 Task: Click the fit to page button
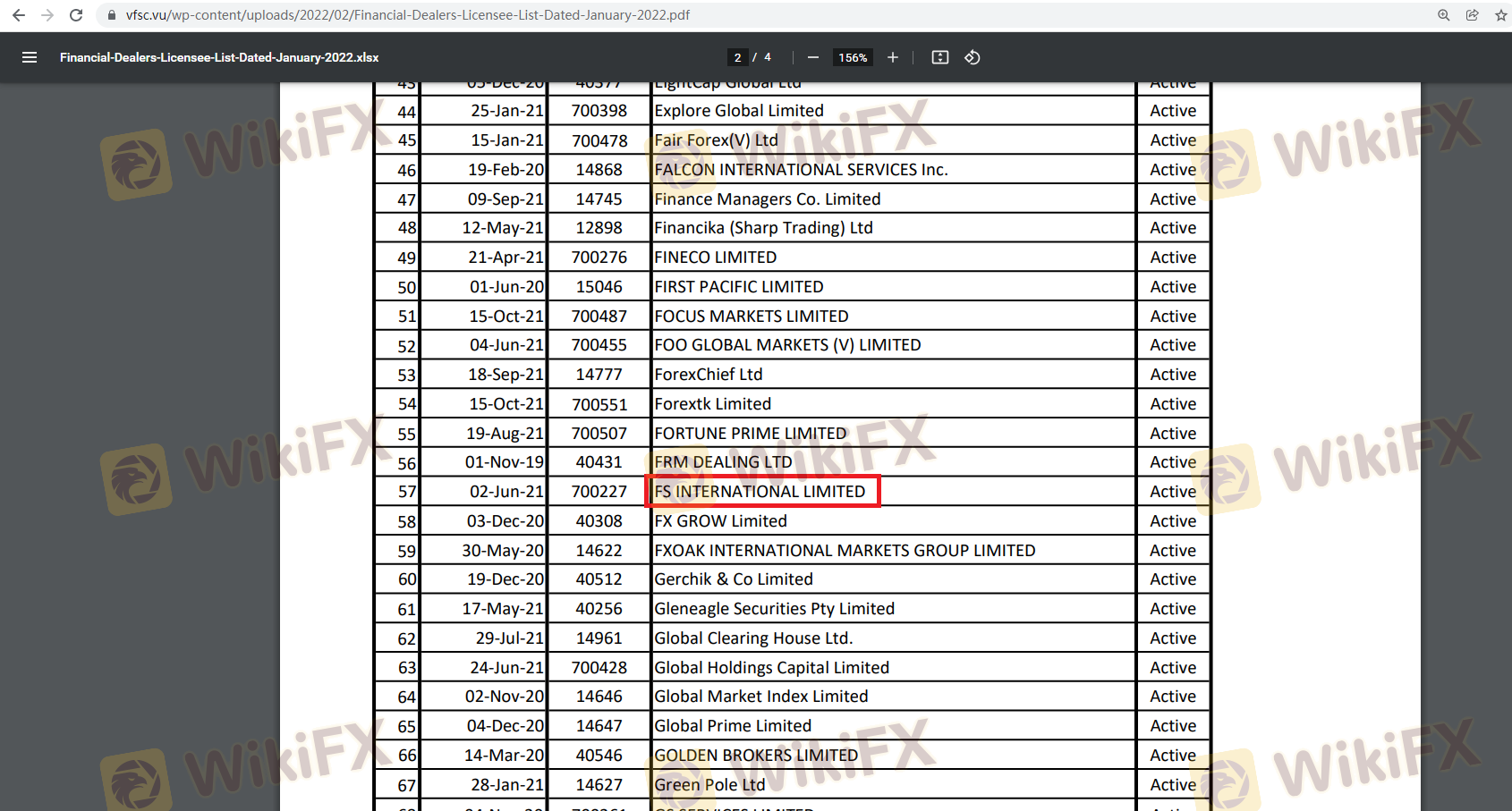(x=939, y=57)
